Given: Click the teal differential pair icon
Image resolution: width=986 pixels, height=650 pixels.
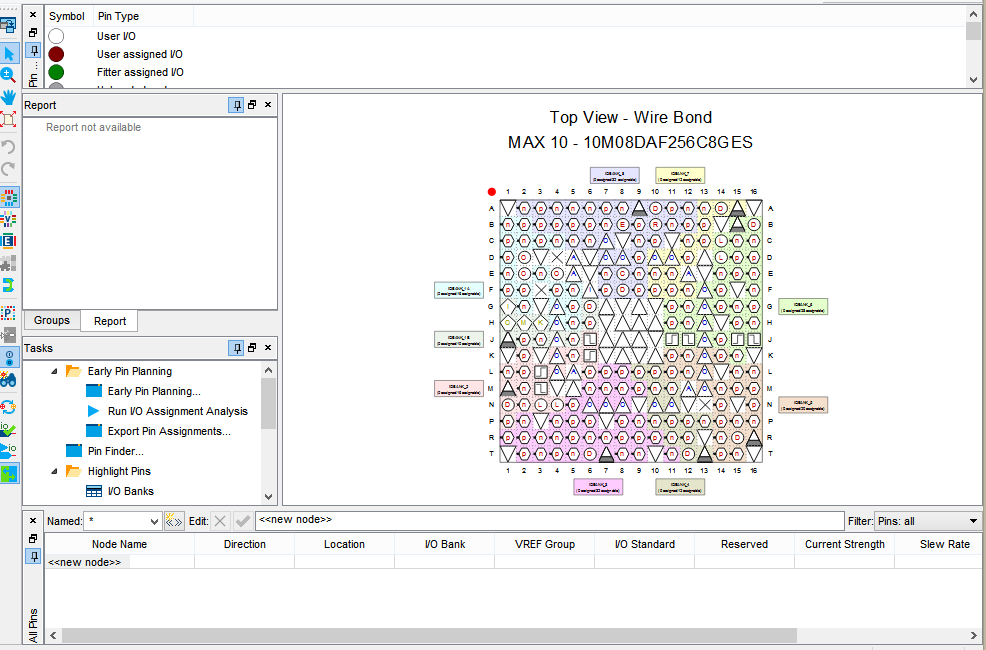Looking at the screenshot, I should [x=9, y=284].
